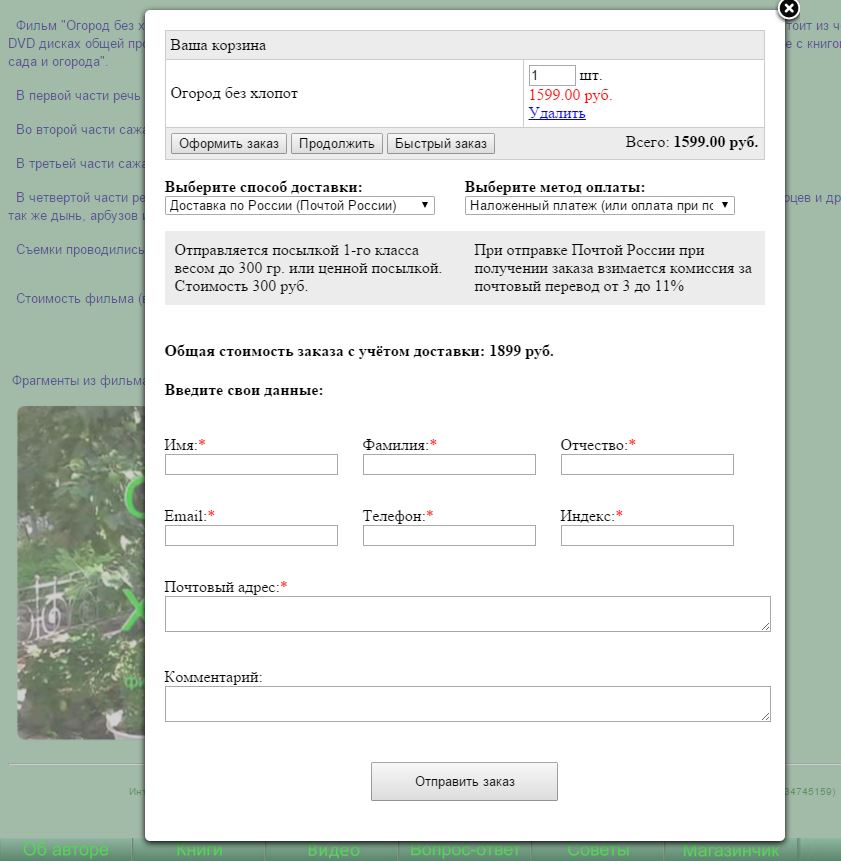Click the Индекс input field
This screenshot has width=841, height=861.
pyautogui.click(x=647, y=535)
